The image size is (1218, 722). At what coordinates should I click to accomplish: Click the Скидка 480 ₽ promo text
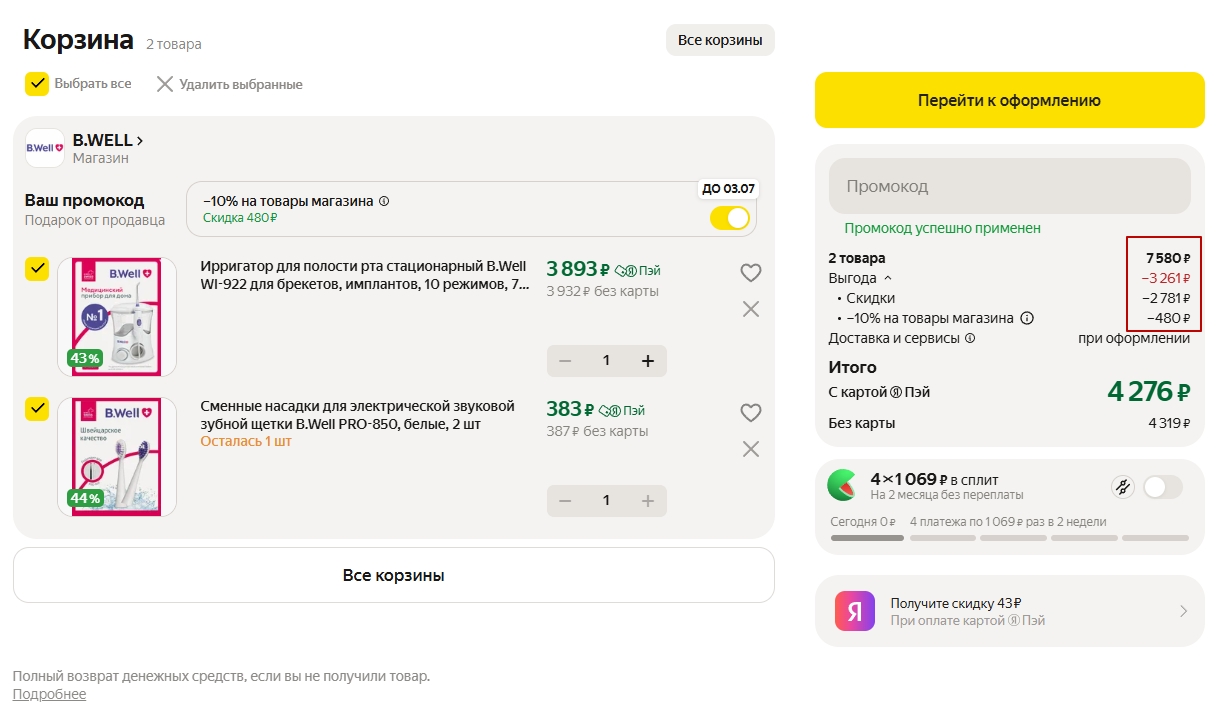pos(240,218)
